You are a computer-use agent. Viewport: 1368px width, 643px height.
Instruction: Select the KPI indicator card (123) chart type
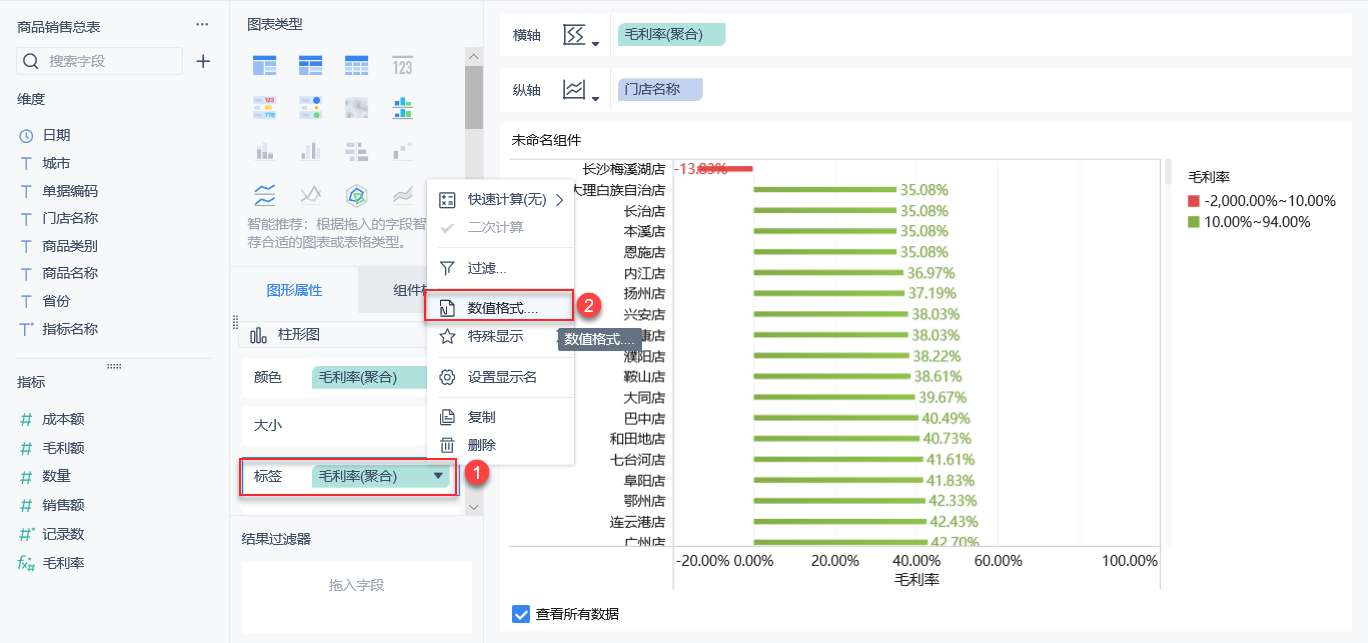(402, 66)
